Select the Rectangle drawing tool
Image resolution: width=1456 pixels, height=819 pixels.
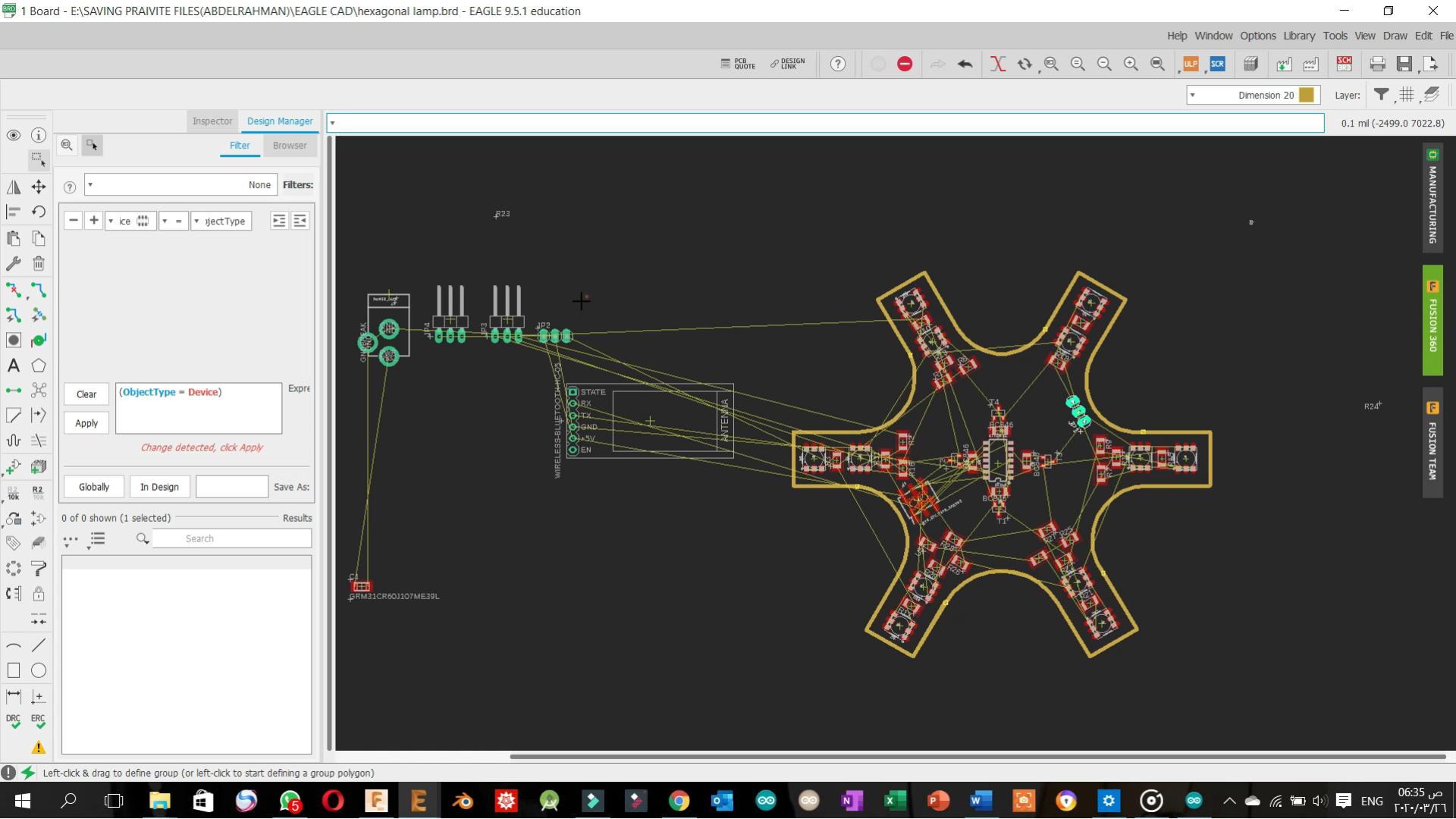pos(14,670)
